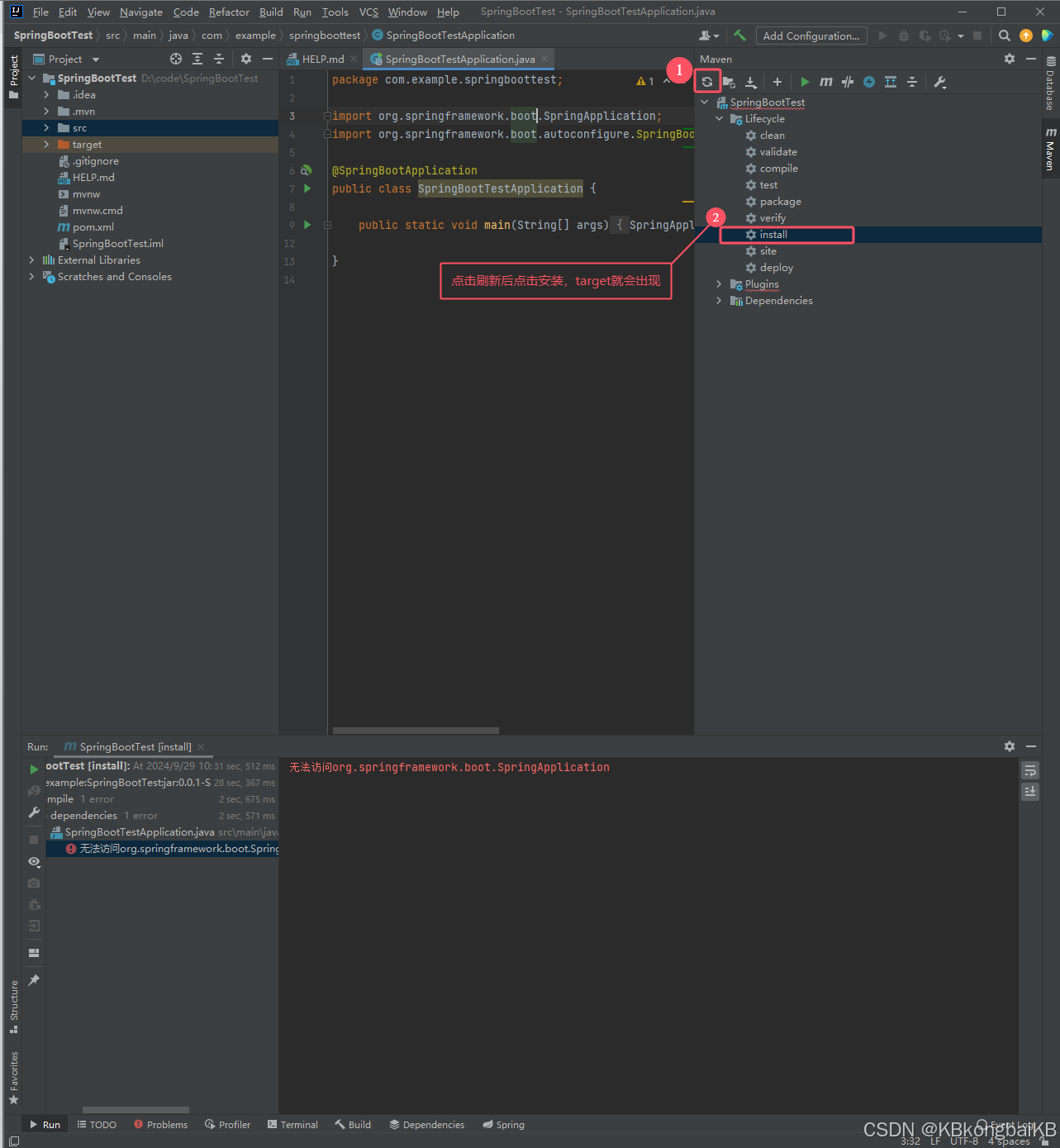
Task: Open Run panel gear settings
Action: (x=1010, y=746)
